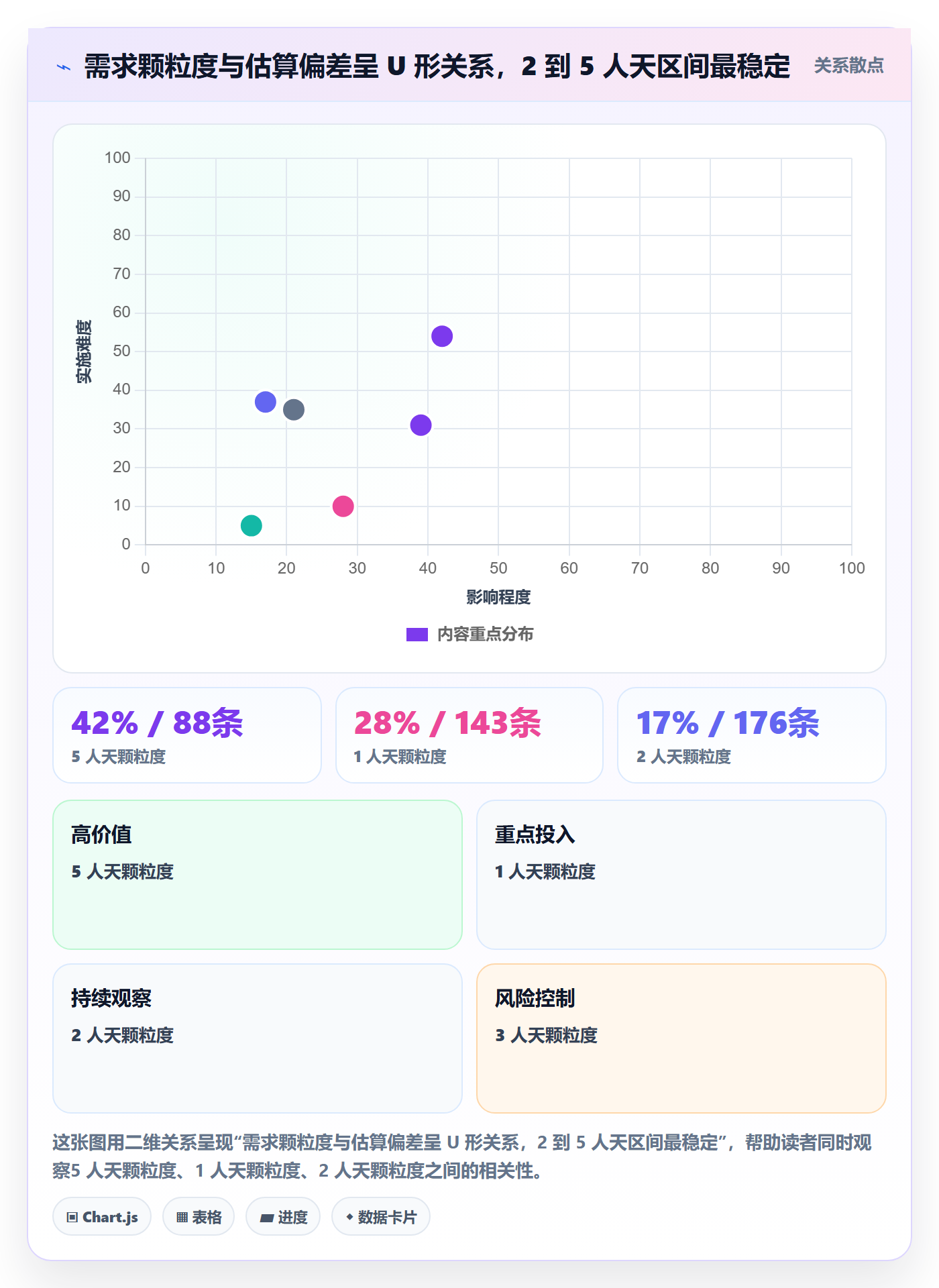Click the pink data point in the scatter chart
This screenshot has height=1288, width=939.
pyautogui.click(x=343, y=506)
